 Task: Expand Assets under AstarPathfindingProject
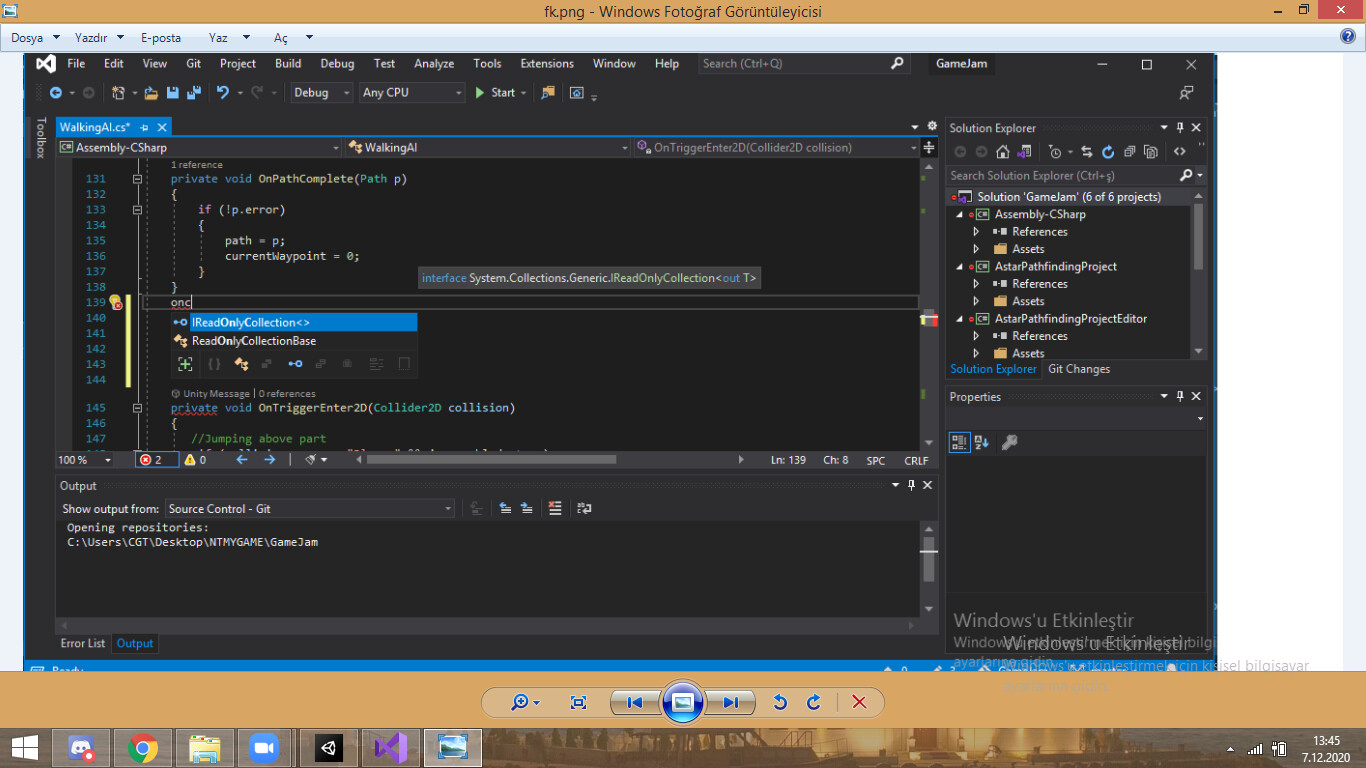(976, 301)
